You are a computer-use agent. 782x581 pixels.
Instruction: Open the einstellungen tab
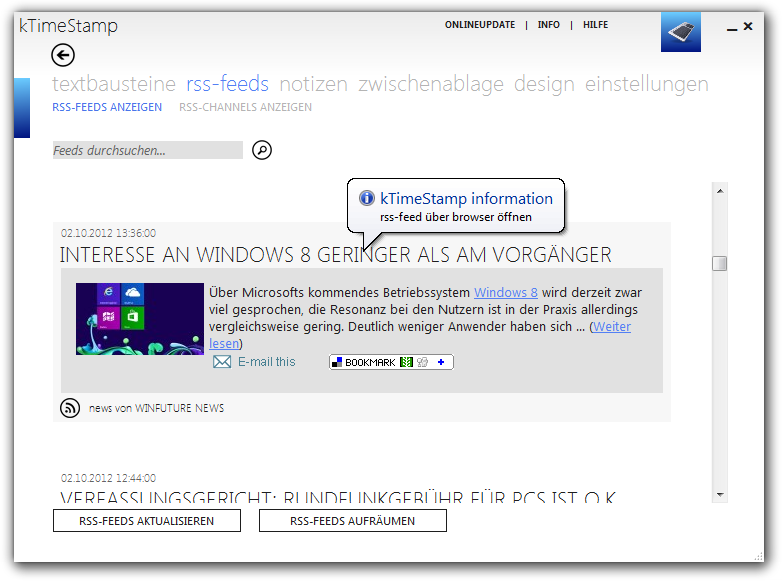pos(646,84)
